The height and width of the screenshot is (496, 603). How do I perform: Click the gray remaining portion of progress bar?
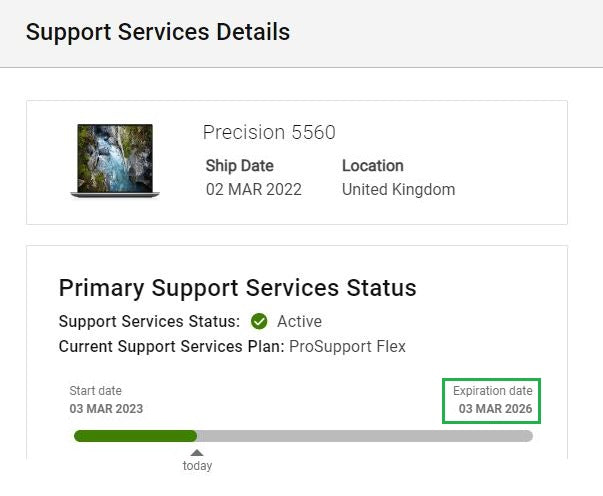click(365, 436)
